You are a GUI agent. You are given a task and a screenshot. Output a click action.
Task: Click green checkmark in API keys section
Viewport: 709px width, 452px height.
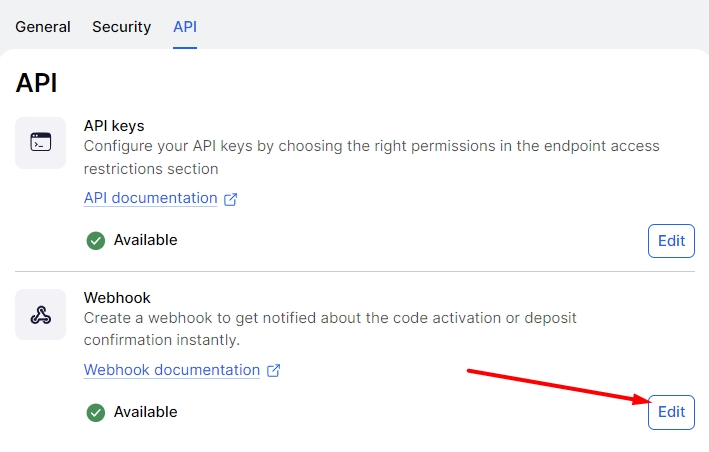[96, 240]
